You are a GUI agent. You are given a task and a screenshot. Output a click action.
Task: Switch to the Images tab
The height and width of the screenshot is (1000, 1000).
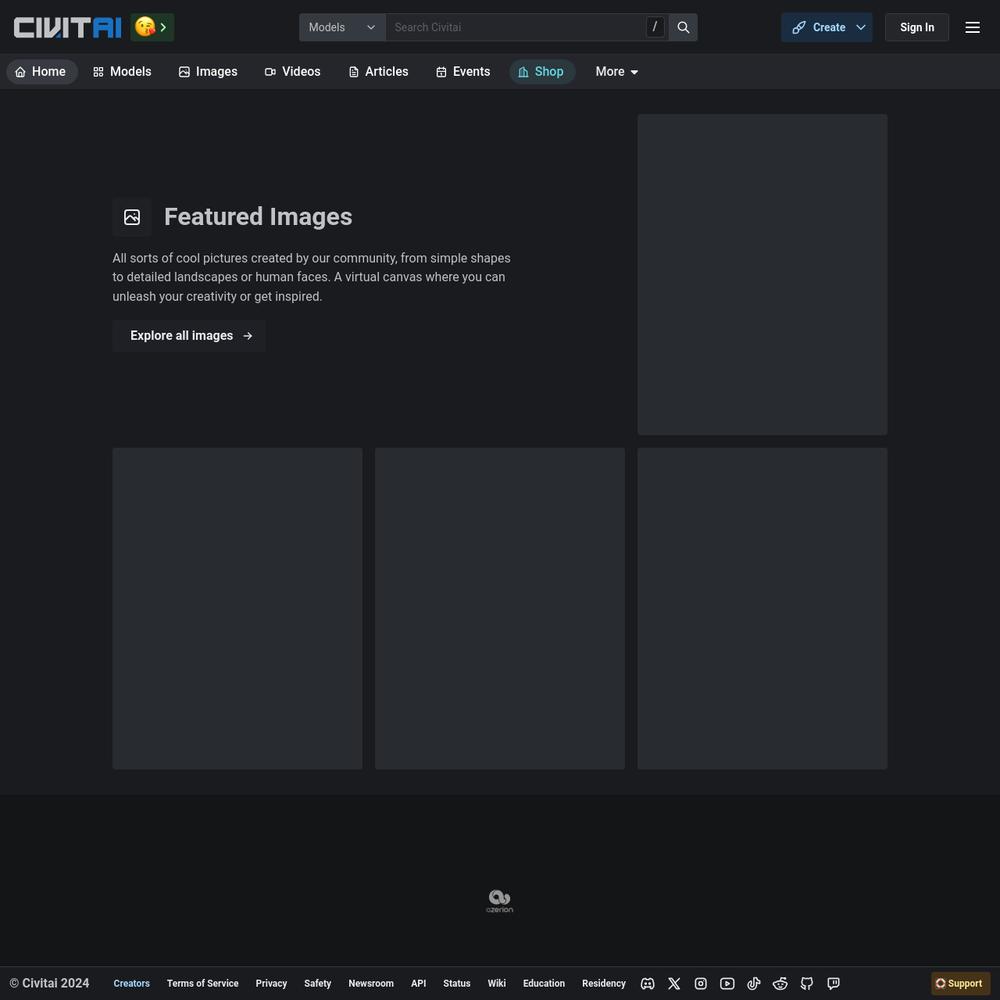208,71
